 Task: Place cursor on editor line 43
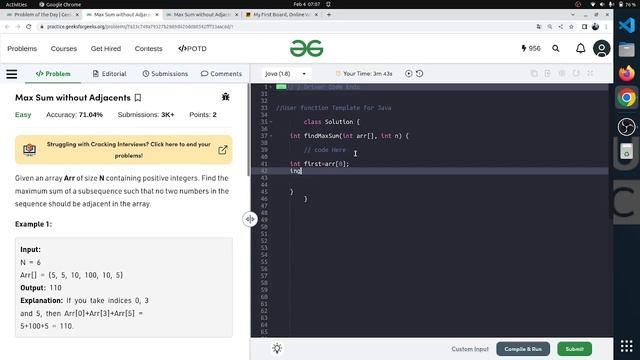[x=441, y=178]
